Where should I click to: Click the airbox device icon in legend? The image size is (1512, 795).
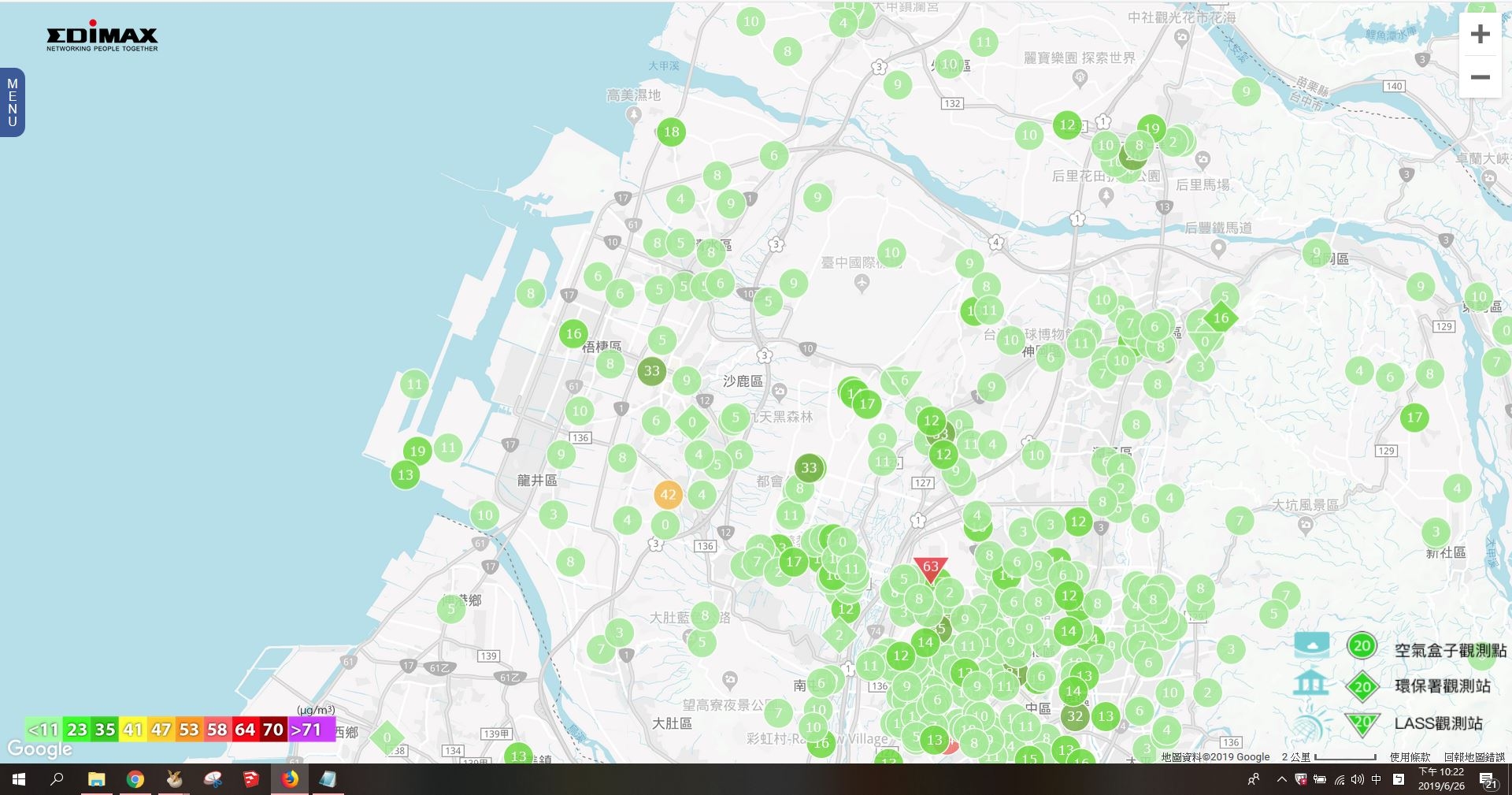click(x=1311, y=645)
